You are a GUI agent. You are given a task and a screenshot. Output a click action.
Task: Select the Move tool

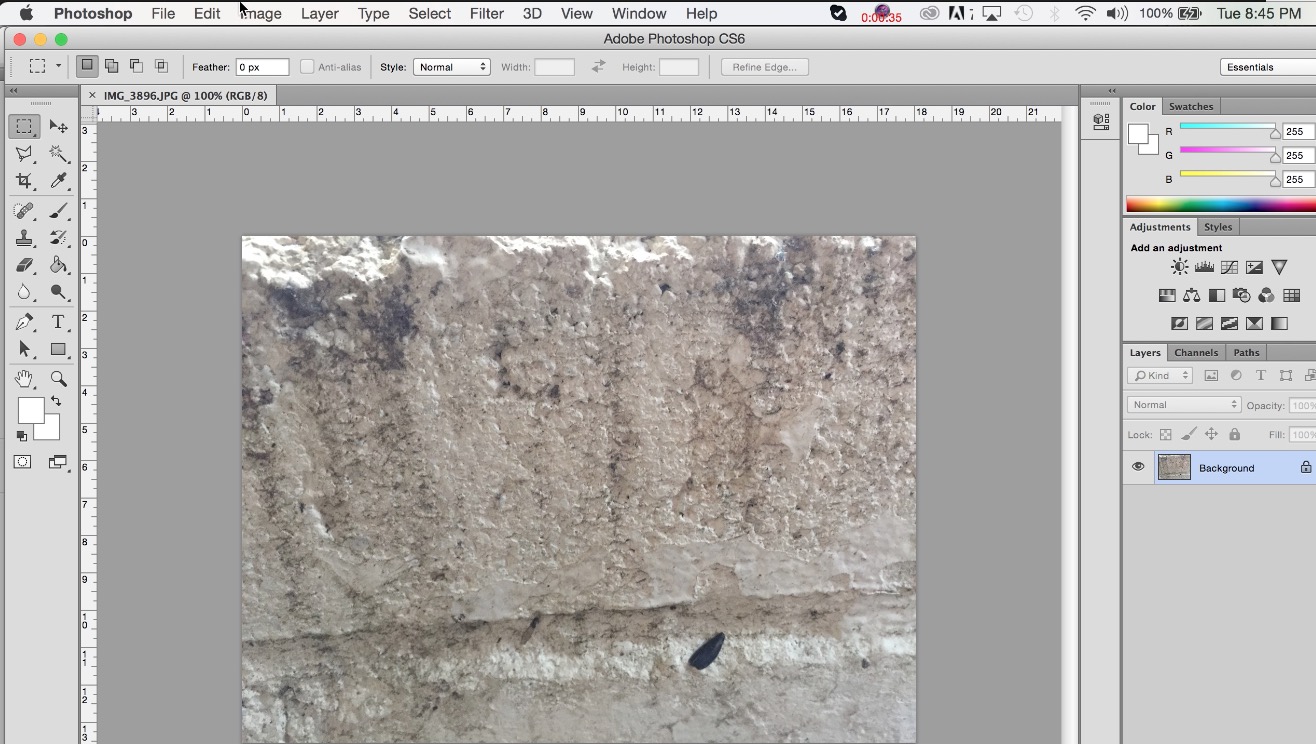click(x=59, y=127)
